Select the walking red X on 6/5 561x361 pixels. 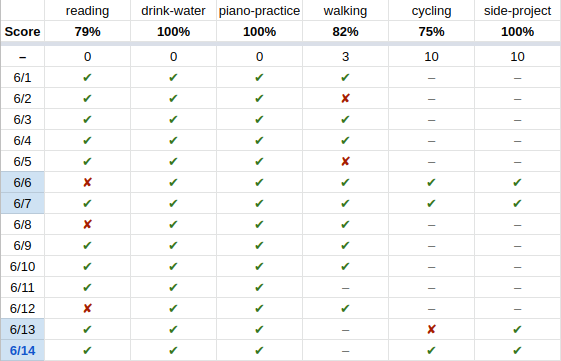pos(345,161)
